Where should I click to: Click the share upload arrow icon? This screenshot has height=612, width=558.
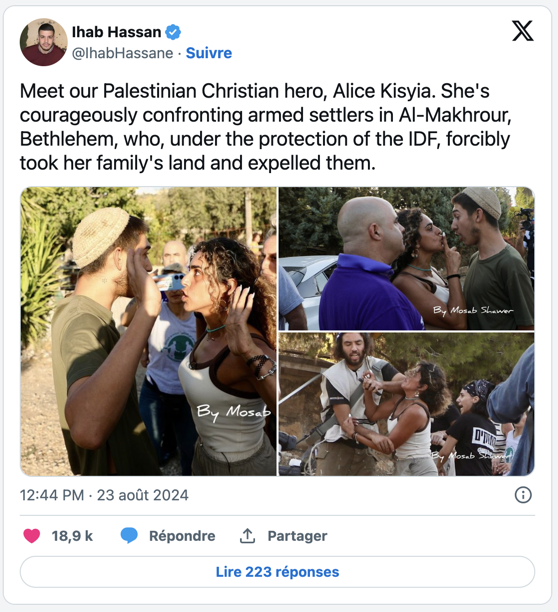pos(247,536)
